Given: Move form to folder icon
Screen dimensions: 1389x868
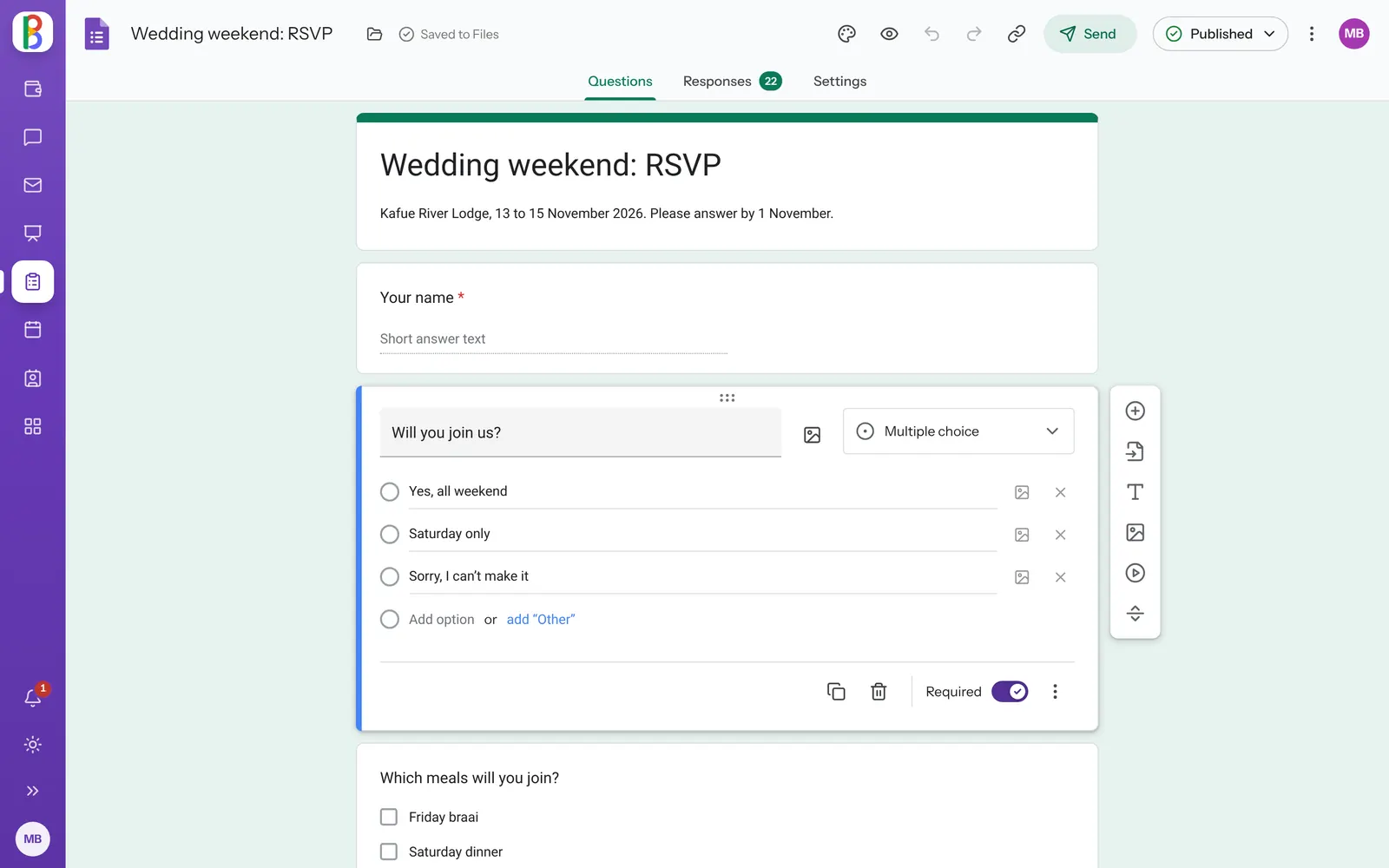Looking at the screenshot, I should 374,34.
